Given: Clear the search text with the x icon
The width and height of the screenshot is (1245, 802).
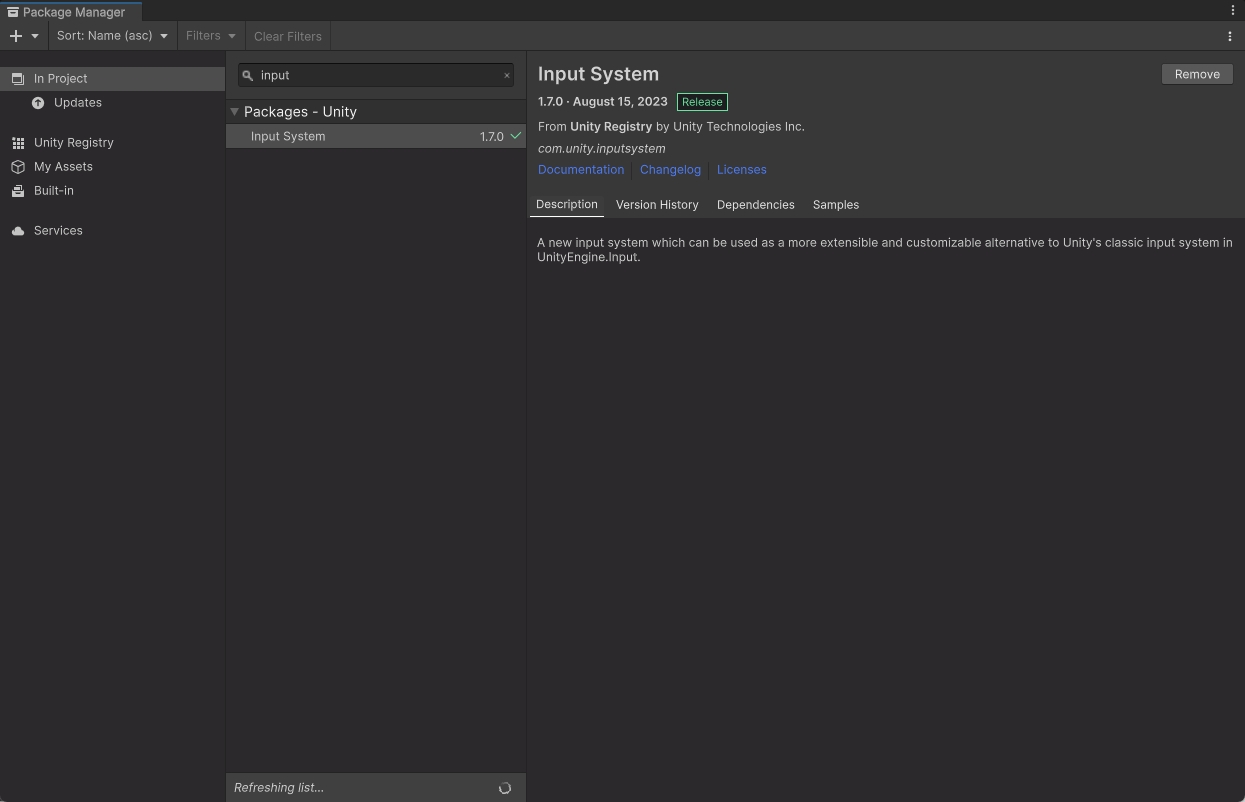Looking at the screenshot, I should click(x=507, y=75).
